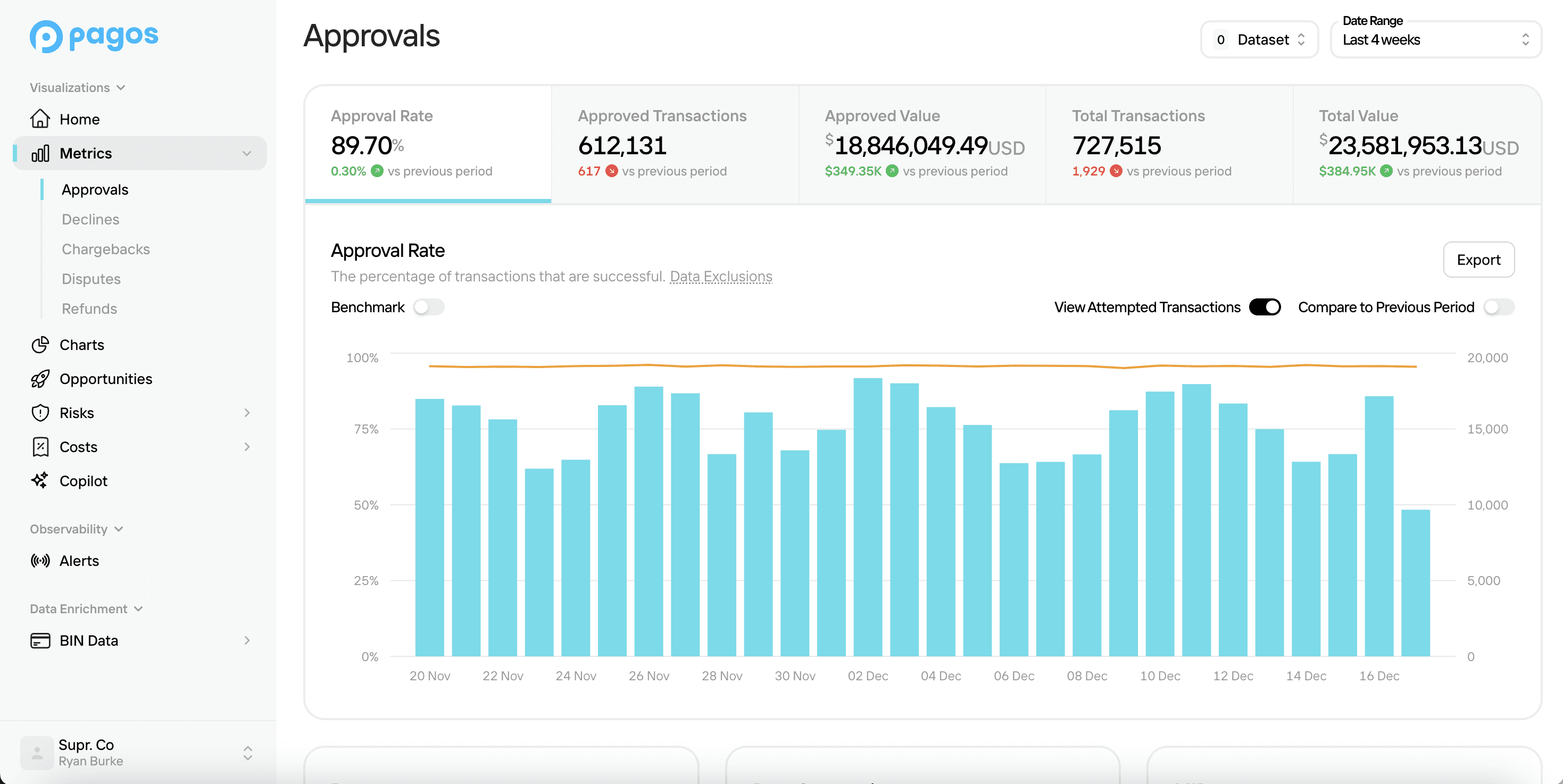Select the Metrics icon in the sidebar
Viewport: 1563px width, 784px height.
click(x=39, y=153)
